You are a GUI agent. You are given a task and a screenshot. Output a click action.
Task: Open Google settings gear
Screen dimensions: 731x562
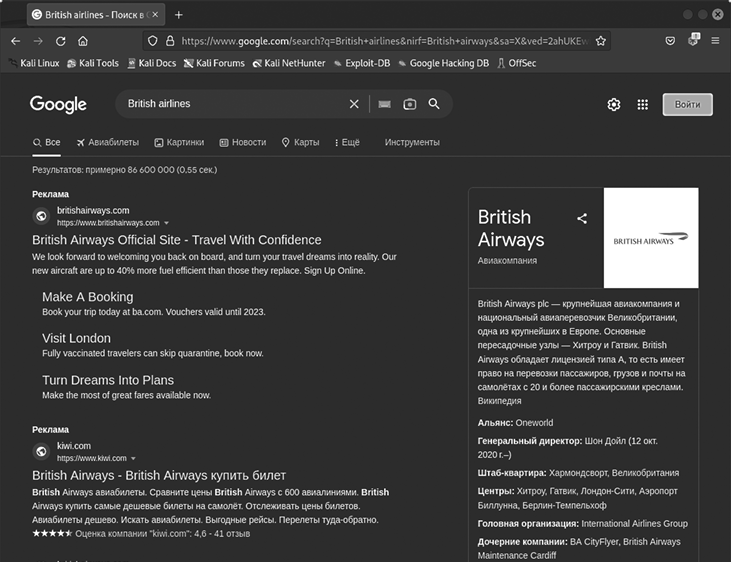(x=614, y=105)
